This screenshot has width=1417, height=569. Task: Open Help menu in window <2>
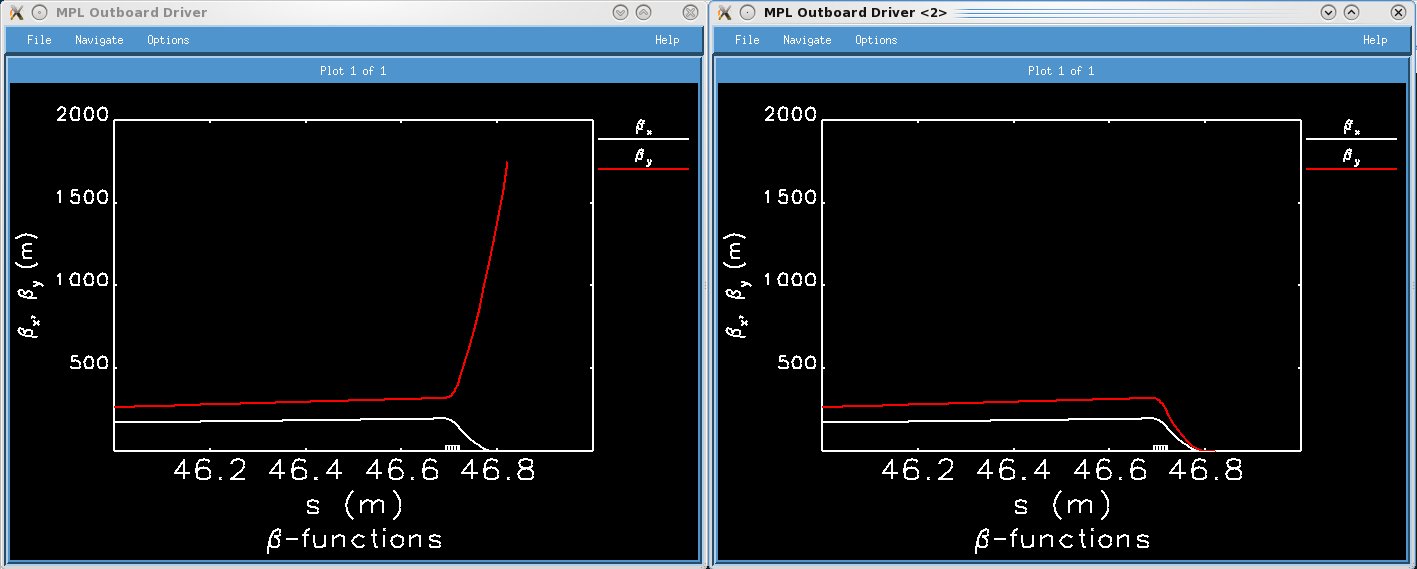pyautogui.click(x=1375, y=40)
